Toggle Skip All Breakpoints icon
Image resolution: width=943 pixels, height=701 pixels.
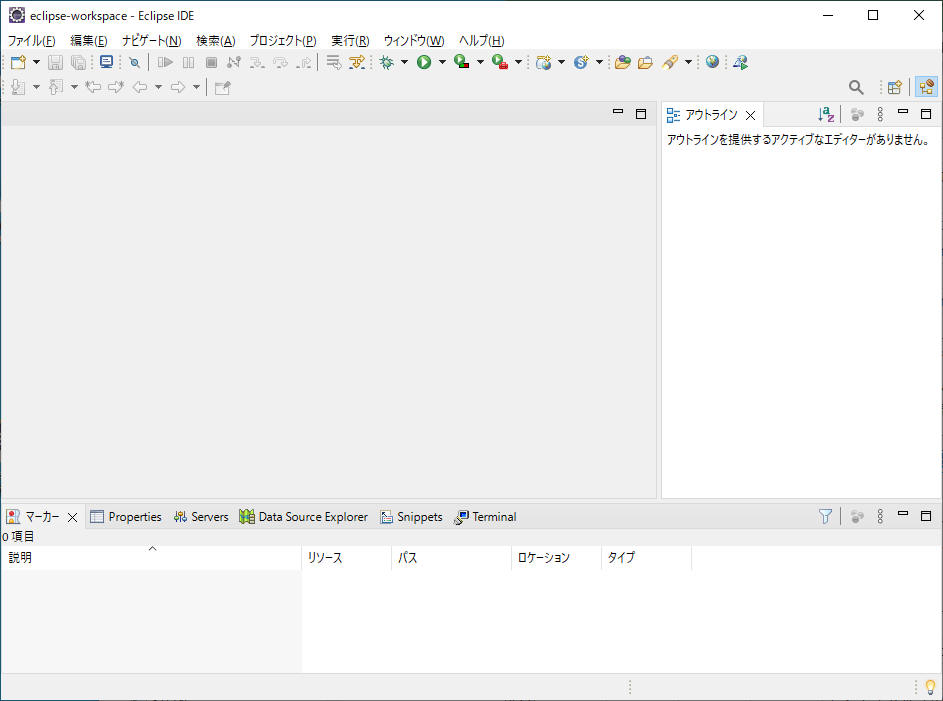(x=134, y=62)
